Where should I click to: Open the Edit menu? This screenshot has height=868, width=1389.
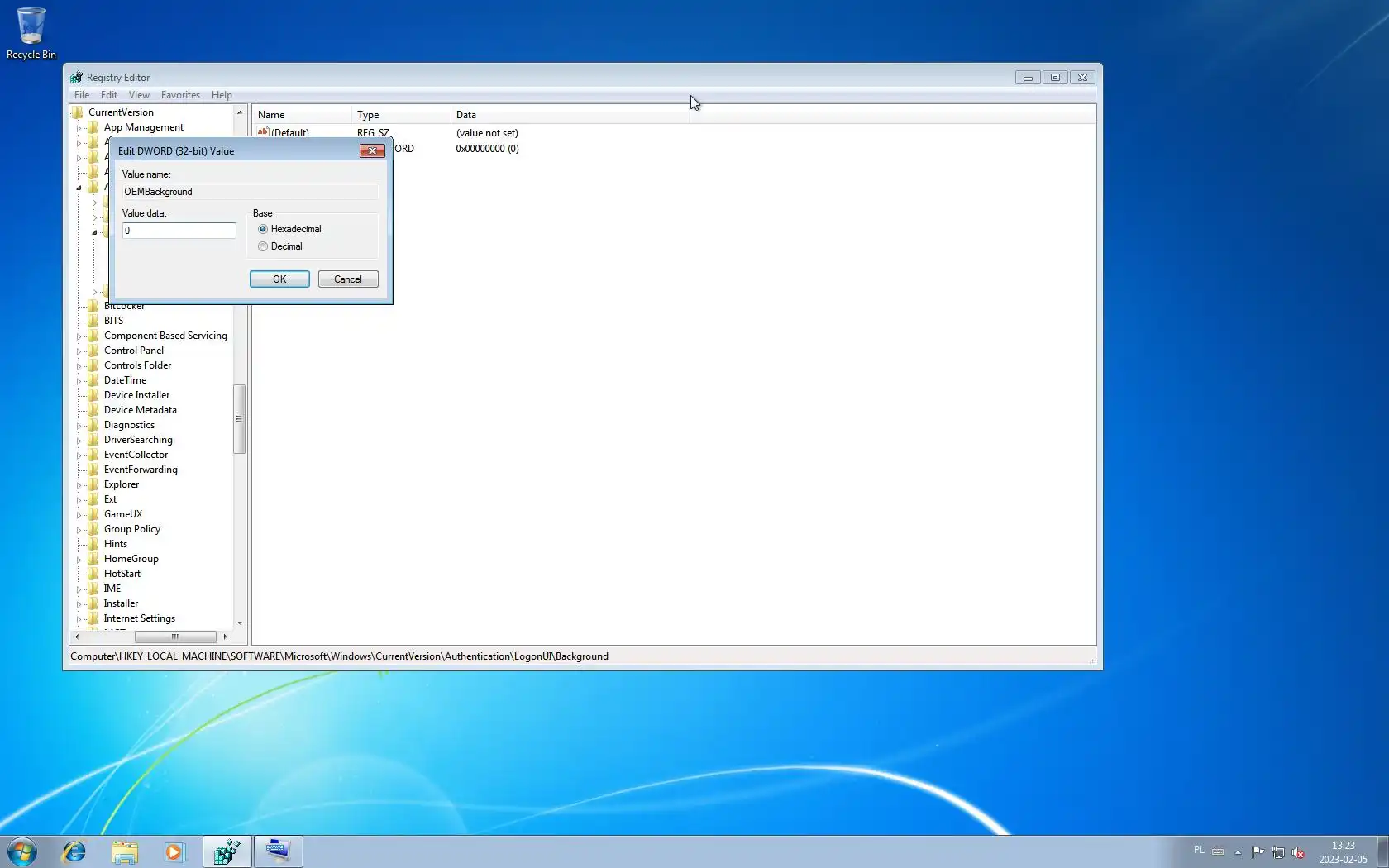point(109,95)
